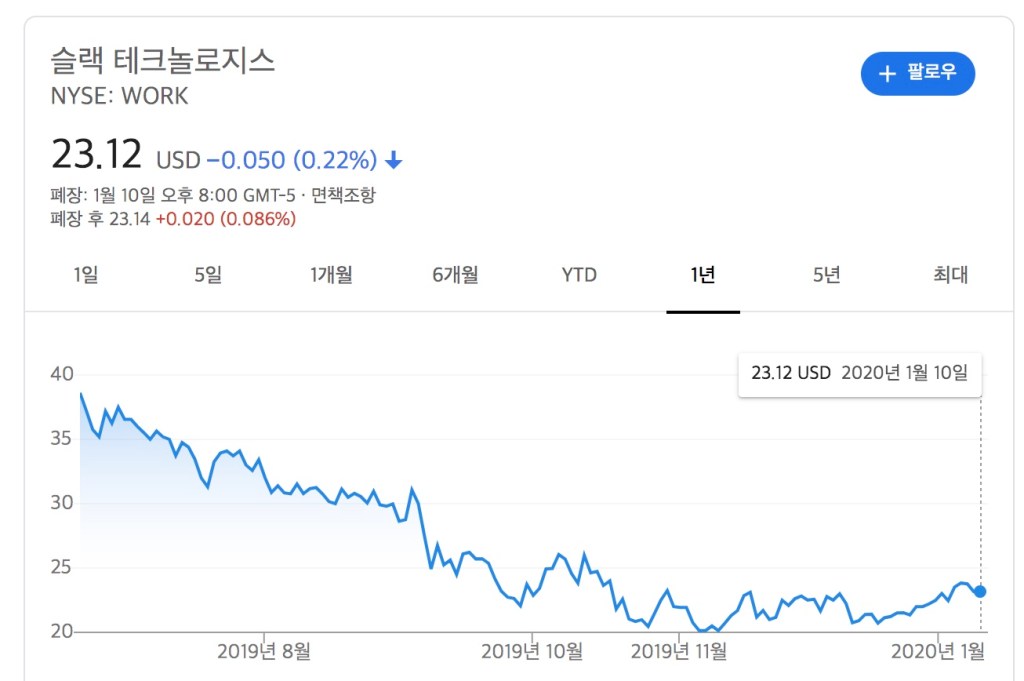Click the plus icon on the 팔로우 button
Image resolution: width=1024 pixels, height=681 pixels.
pos(886,74)
